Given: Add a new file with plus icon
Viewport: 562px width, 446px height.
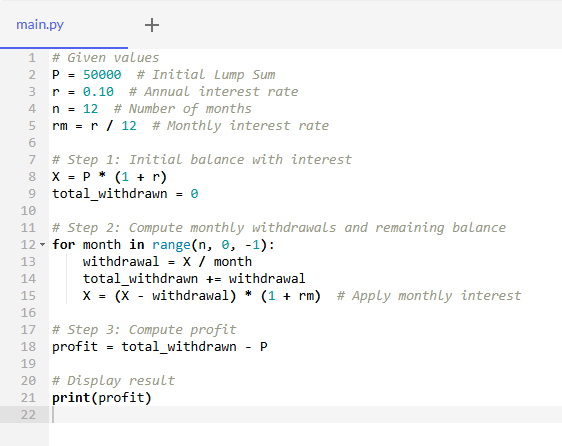Looking at the screenshot, I should 152,25.
